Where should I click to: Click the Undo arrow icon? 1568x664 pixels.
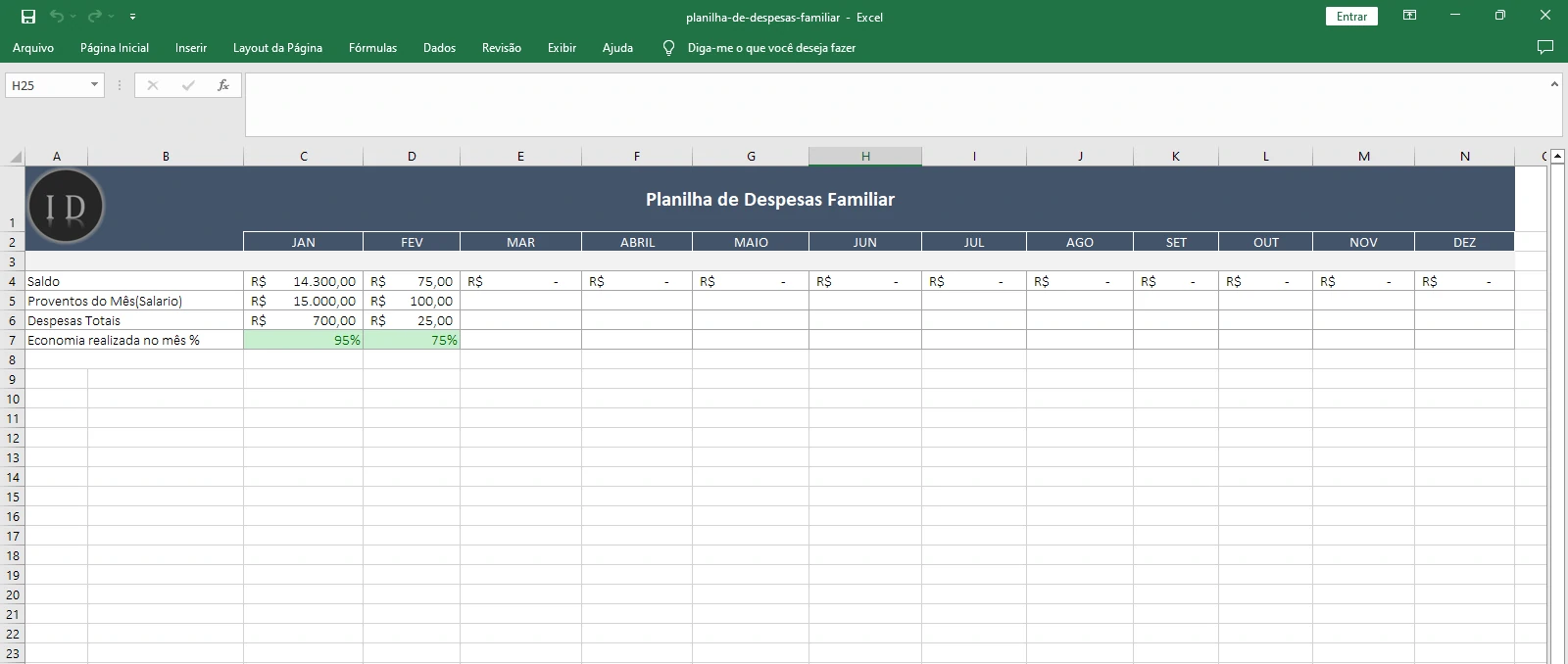coord(57,17)
